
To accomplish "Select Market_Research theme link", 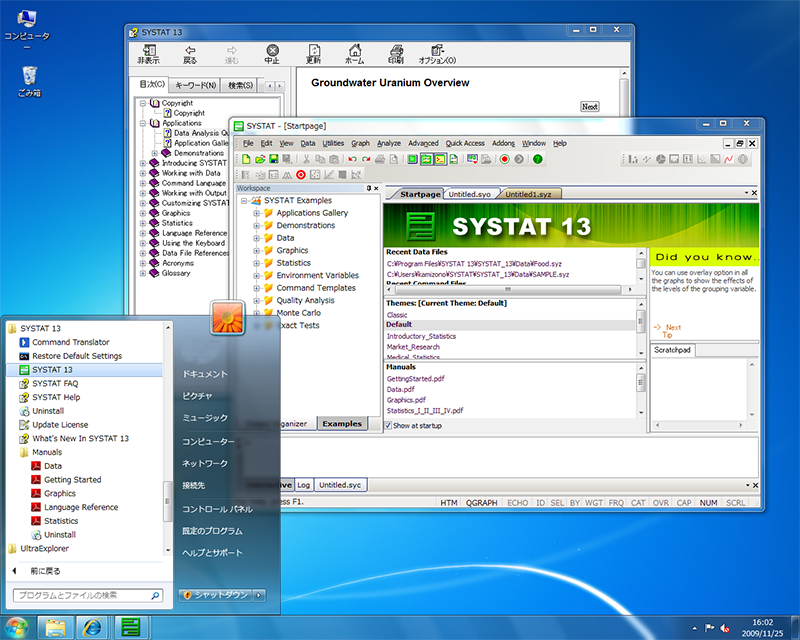I will pos(413,347).
